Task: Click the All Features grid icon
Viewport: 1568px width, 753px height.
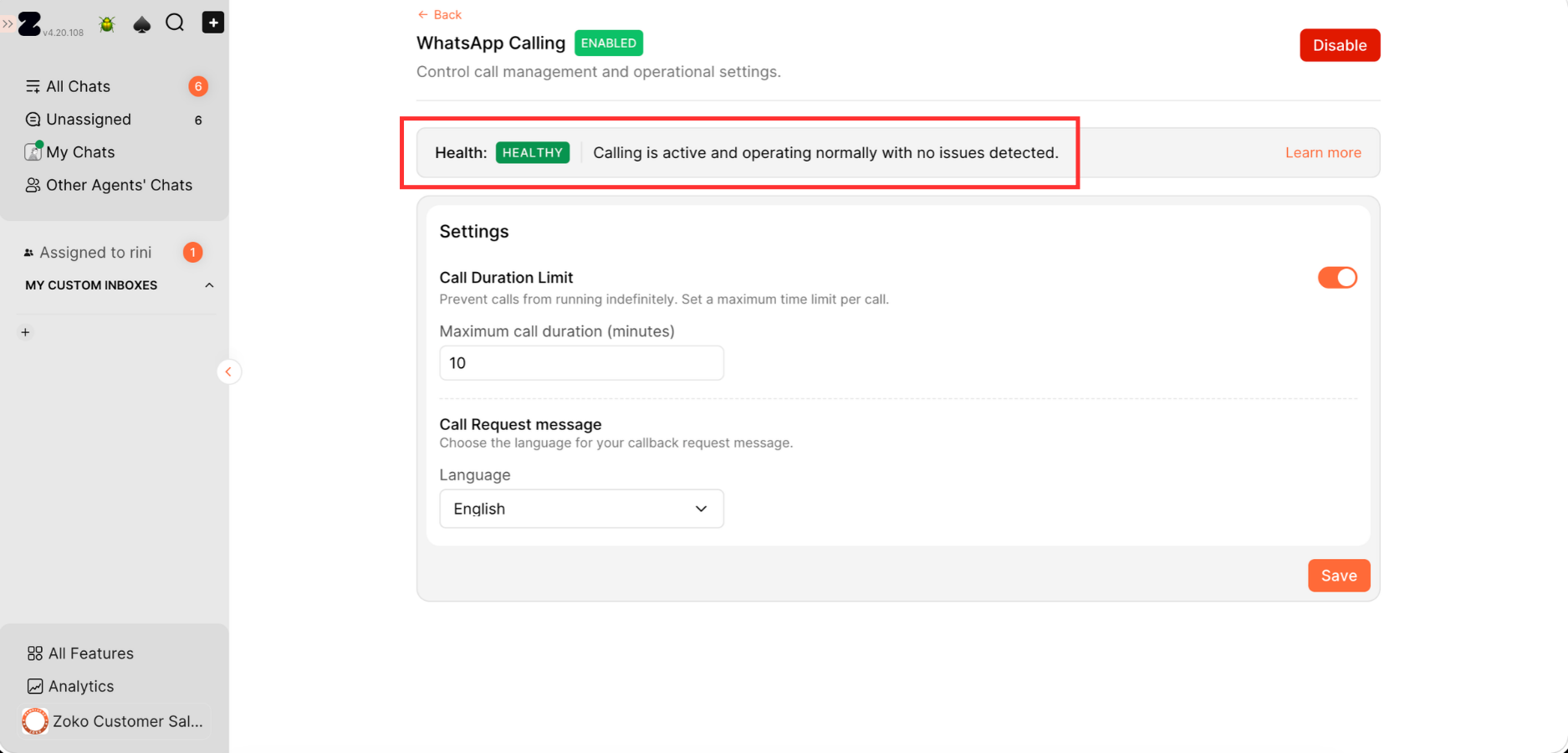Action: [x=35, y=653]
